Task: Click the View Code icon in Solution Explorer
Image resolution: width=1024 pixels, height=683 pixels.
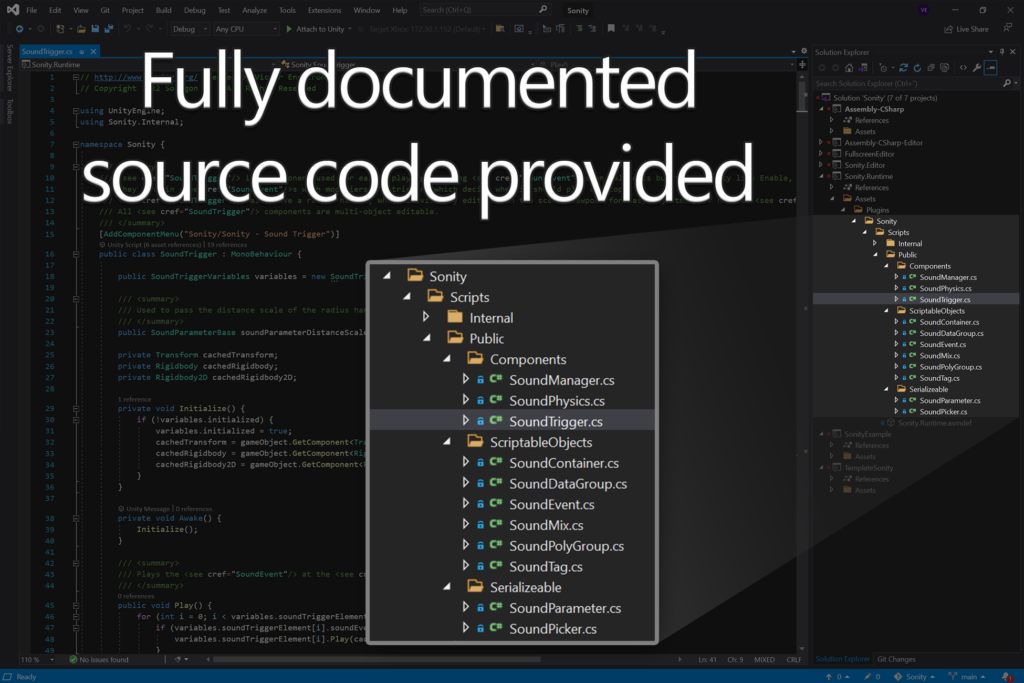Action: pyautogui.click(x=963, y=68)
